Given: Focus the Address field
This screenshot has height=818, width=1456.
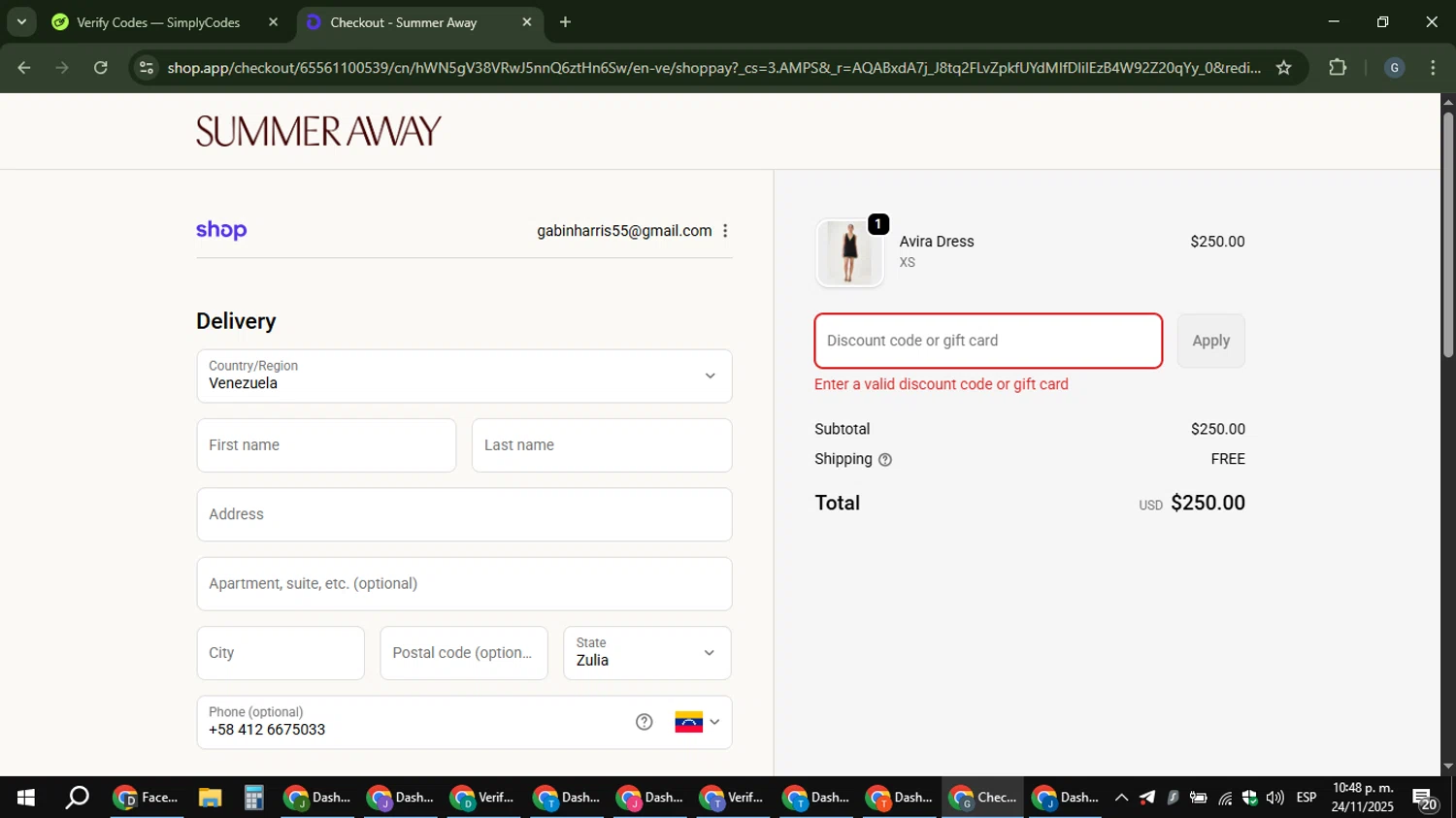Looking at the screenshot, I should pos(464,514).
